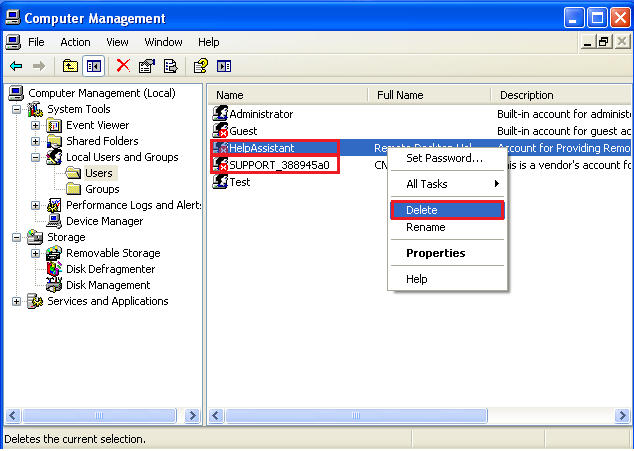This screenshot has width=634, height=451.
Task: Expand Services and Applications node
Action: pos(16,301)
